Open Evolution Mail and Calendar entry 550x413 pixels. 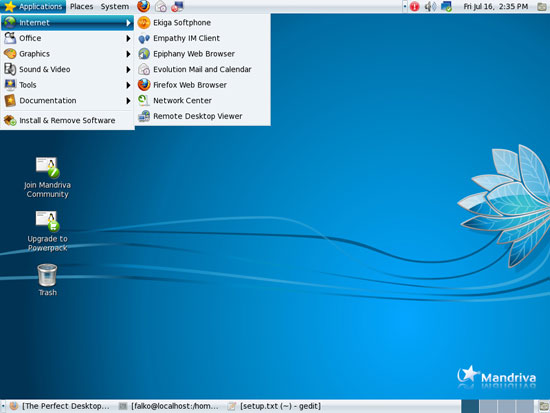203,69
